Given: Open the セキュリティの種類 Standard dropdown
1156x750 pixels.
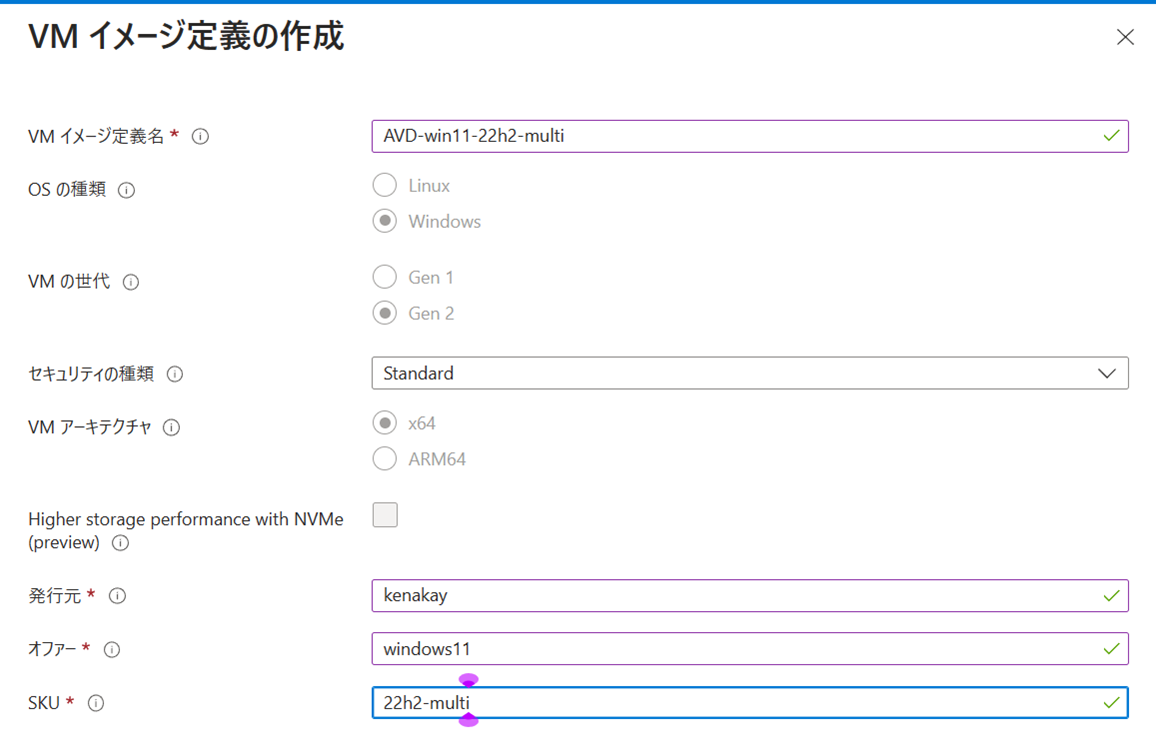Looking at the screenshot, I should (749, 373).
